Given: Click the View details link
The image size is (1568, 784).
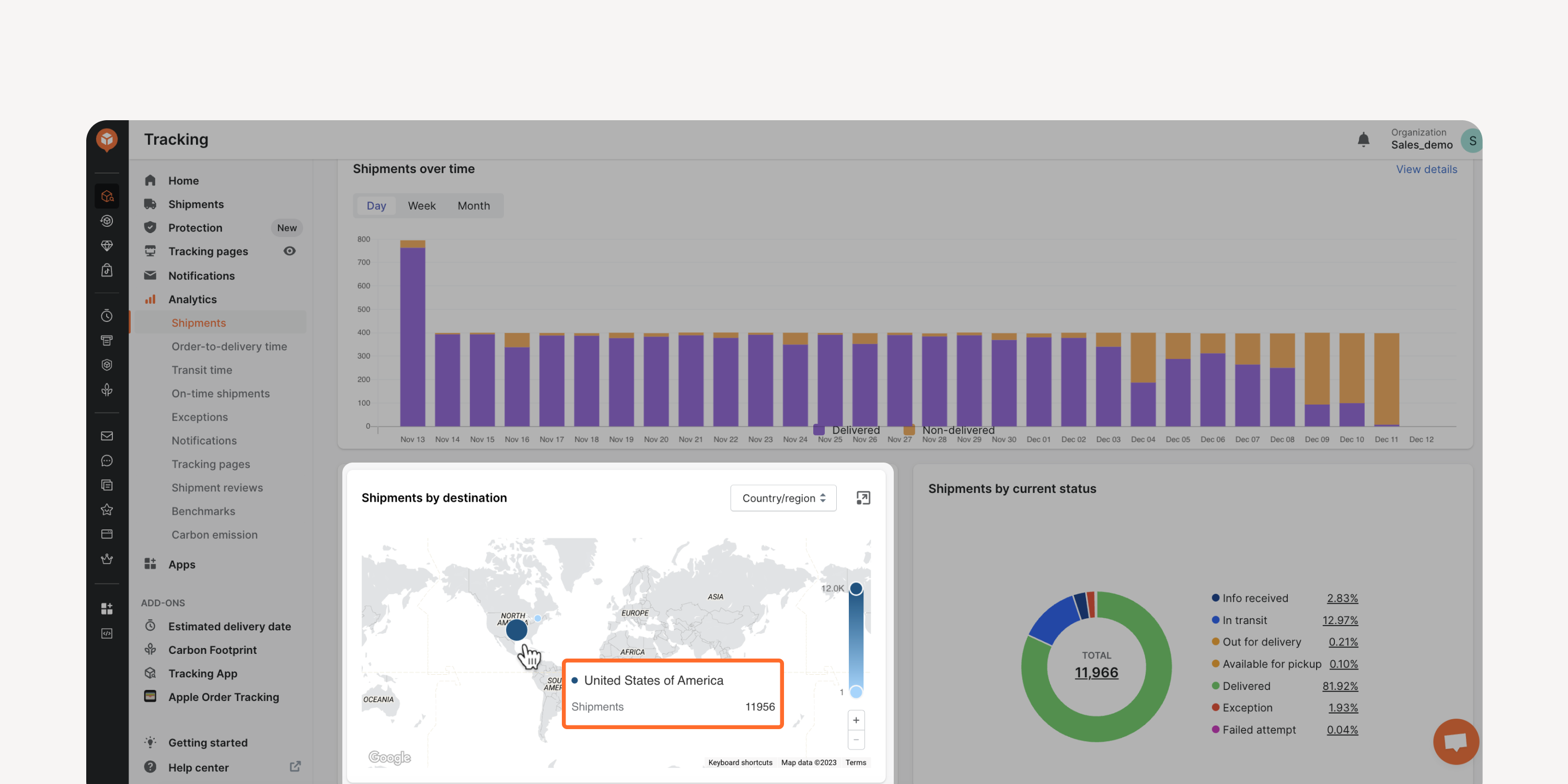Looking at the screenshot, I should click(x=1426, y=169).
